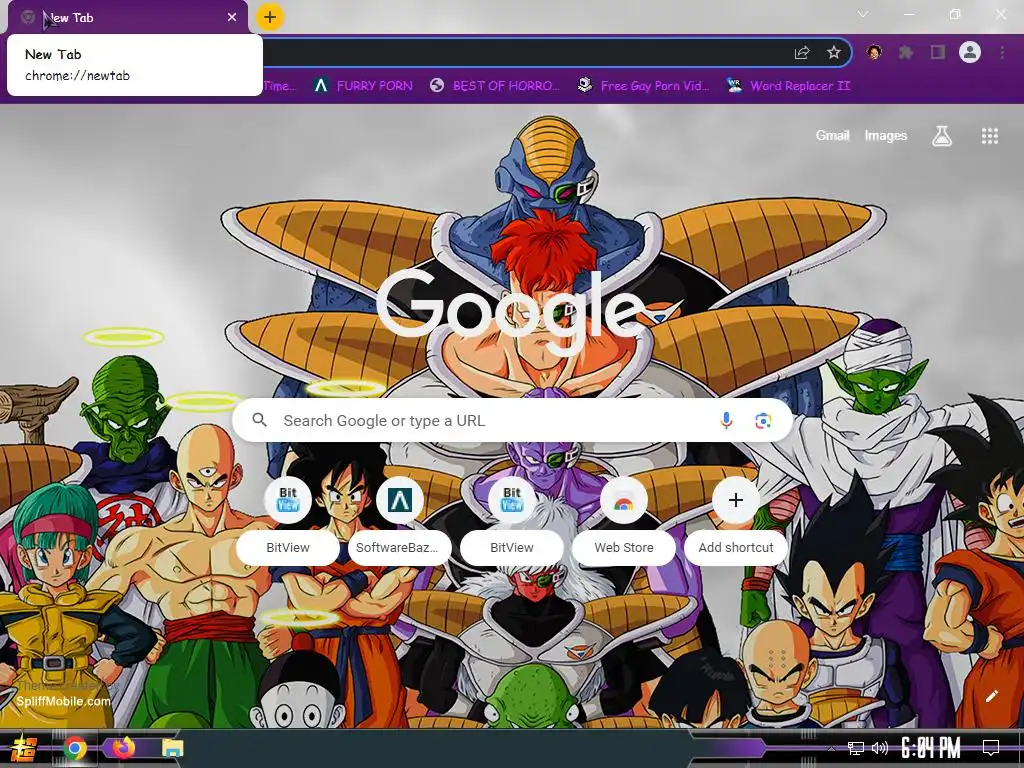Open the first BitView shortcut
The image size is (1024, 768).
(288, 519)
